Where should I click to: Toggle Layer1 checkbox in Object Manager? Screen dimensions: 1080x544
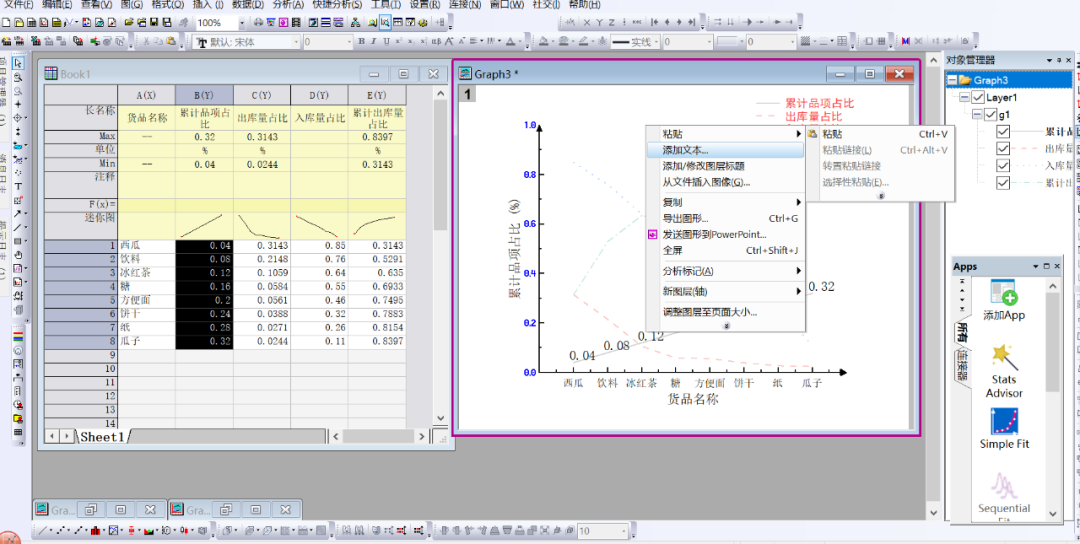pos(977,97)
